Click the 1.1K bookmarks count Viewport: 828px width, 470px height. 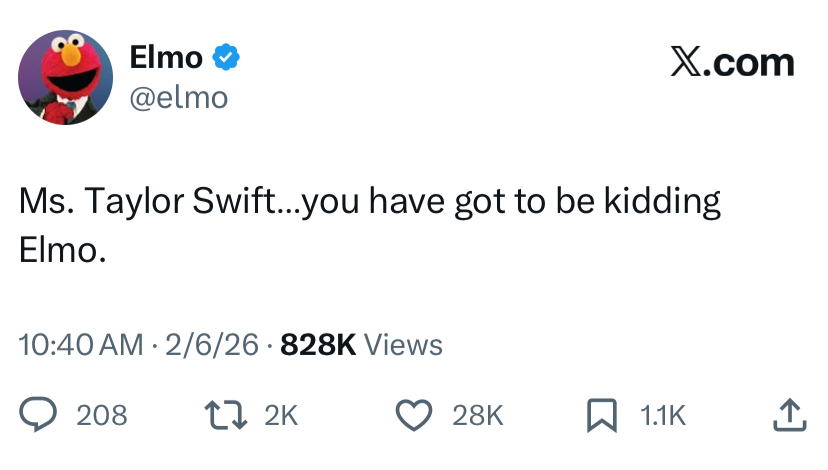click(x=663, y=415)
